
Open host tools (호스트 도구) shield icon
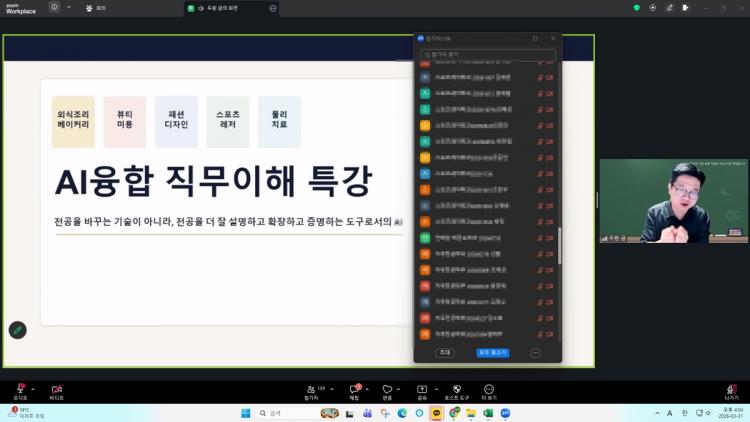coord(456,389)
